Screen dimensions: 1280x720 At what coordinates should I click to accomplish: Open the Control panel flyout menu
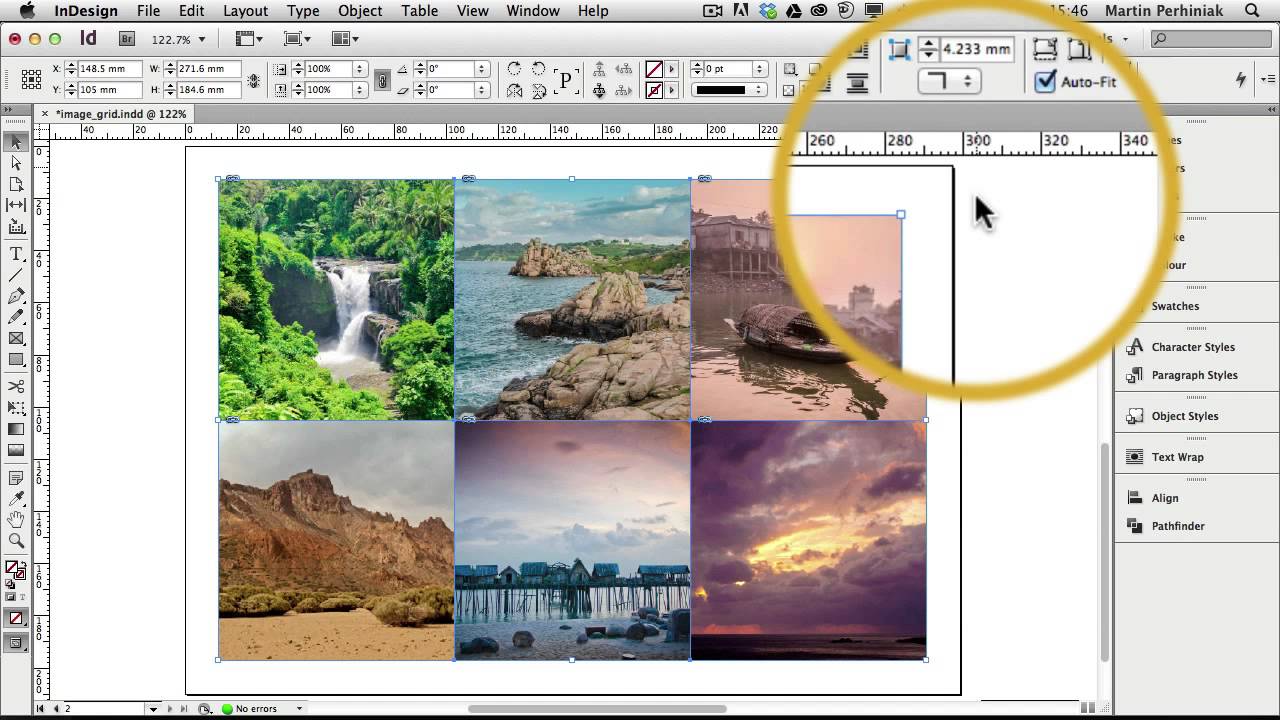point(1268,79)
